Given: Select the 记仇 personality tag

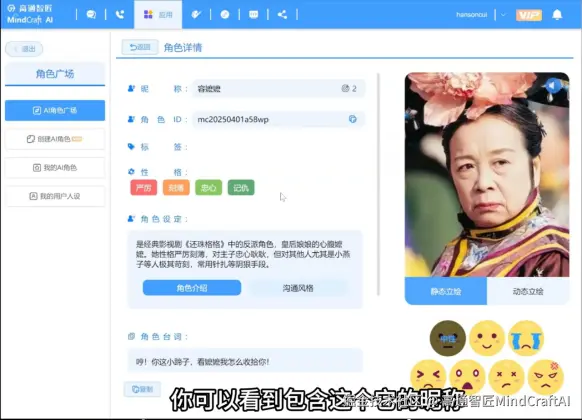Looking at the screenshot, I should click(241, 188).
